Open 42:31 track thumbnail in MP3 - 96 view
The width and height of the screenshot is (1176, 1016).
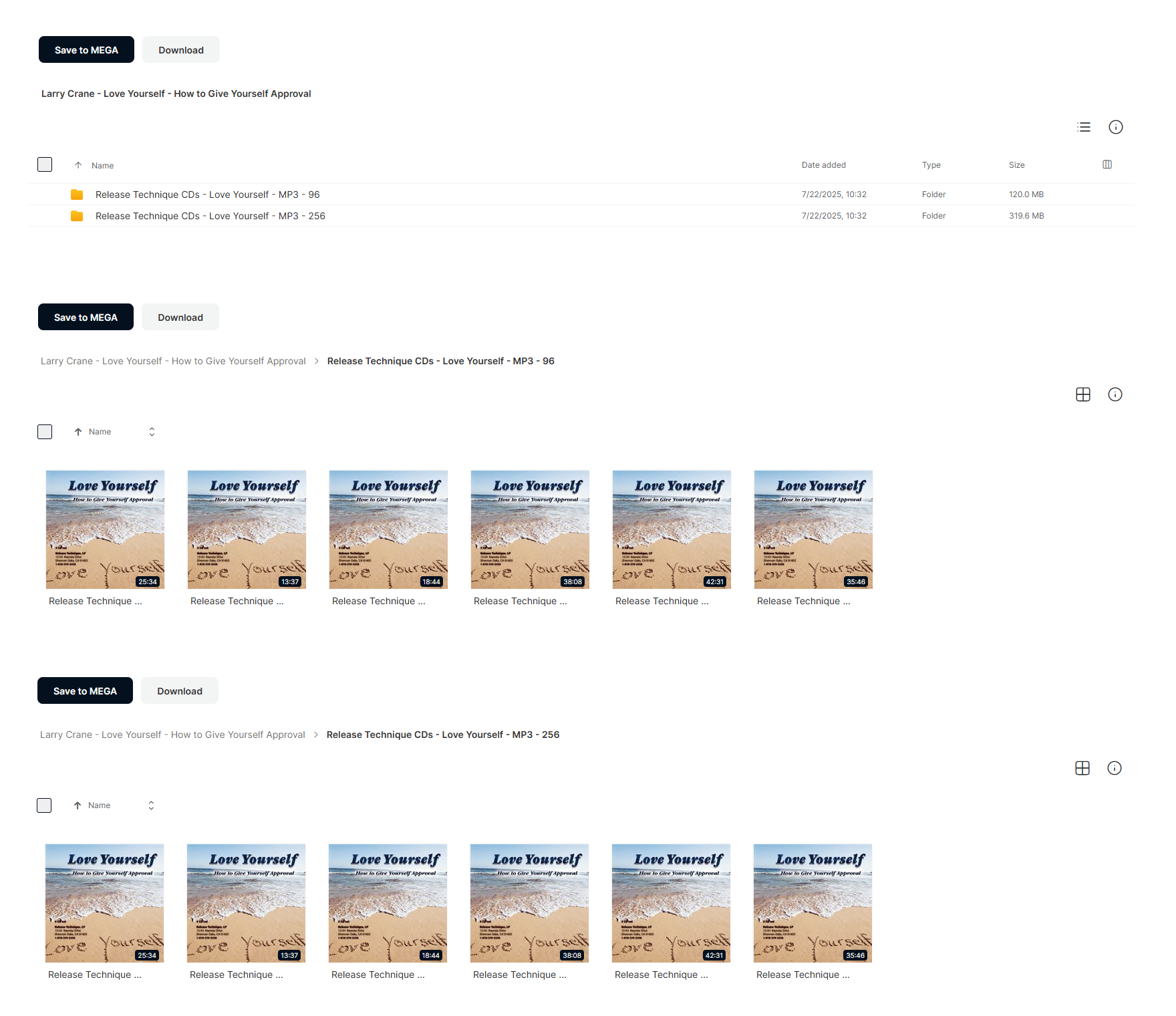(672, 529)
